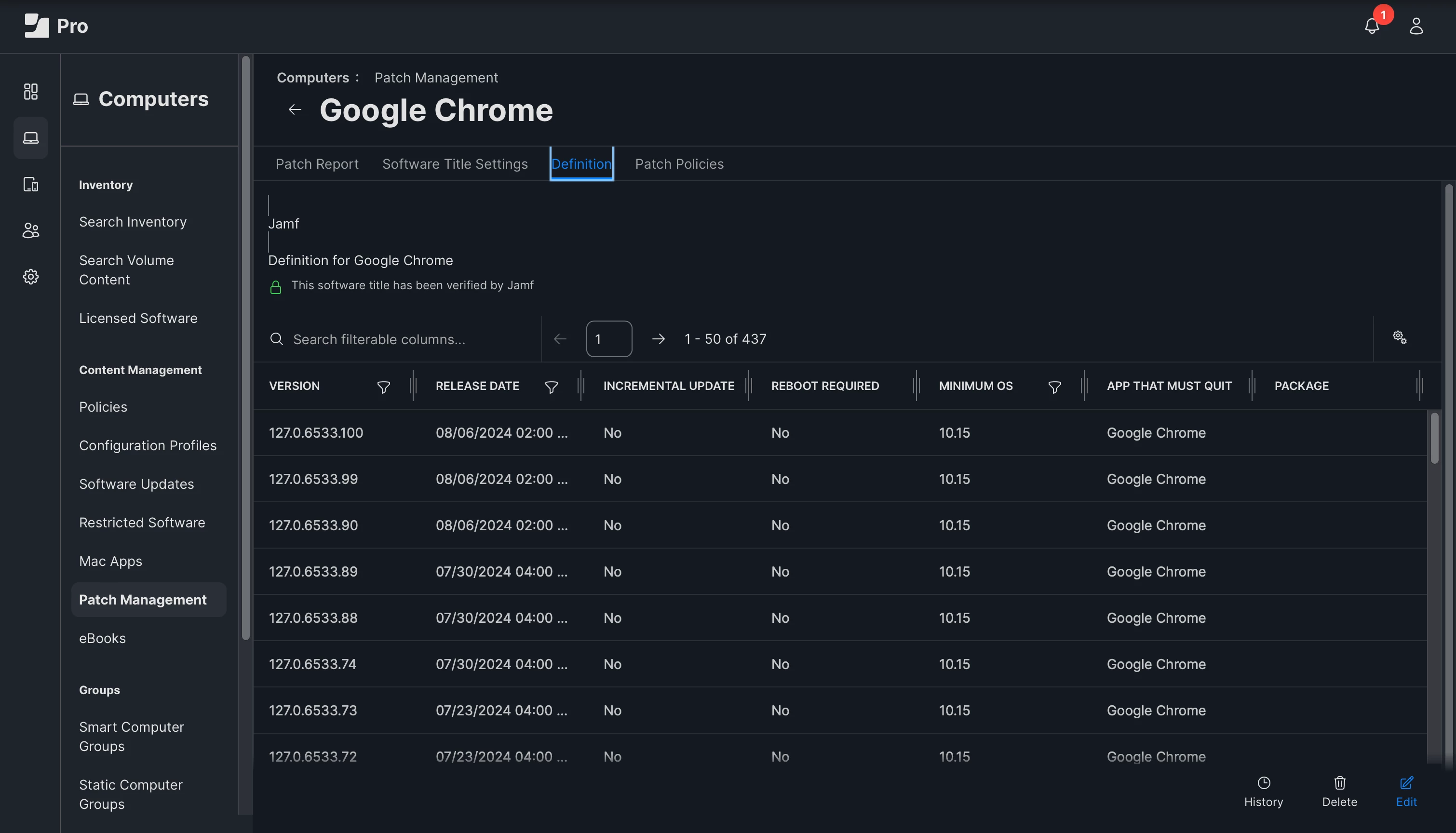The width and height of the screenshot is (1456, 833).
Task: Open Search Inventory in sidebar
Action: pos(133,222)
